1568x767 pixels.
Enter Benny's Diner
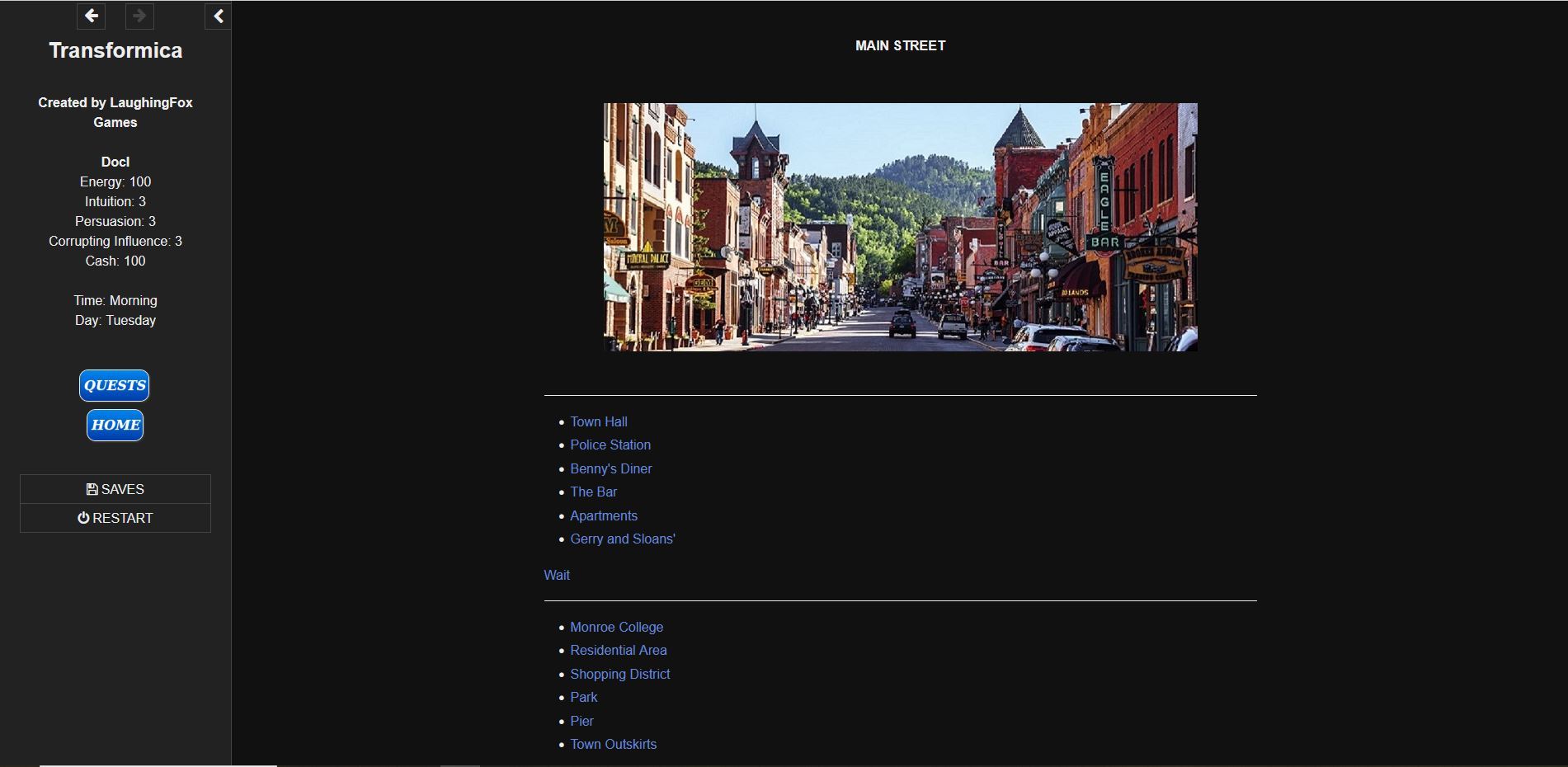click(610, 468)
